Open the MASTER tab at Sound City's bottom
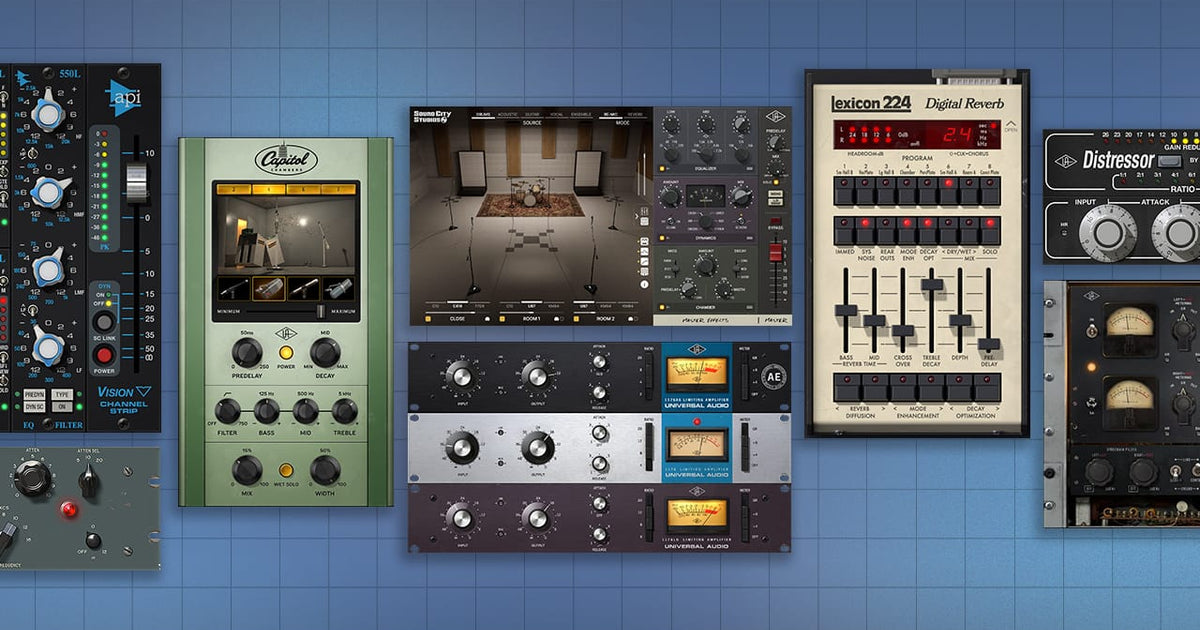1200x630 pixels. [x=777, y=318]
